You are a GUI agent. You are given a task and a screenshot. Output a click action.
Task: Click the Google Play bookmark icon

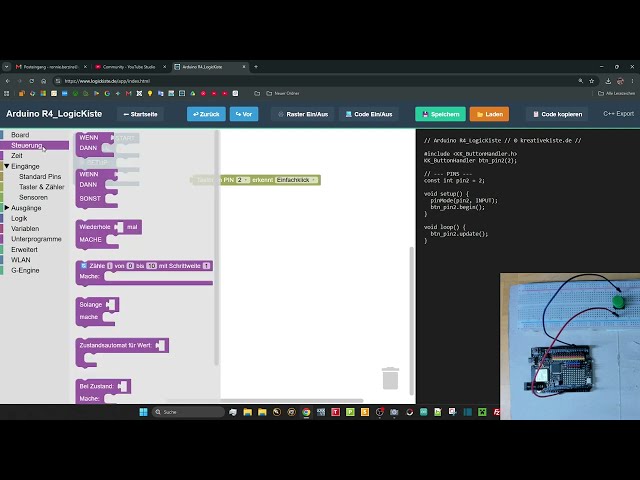click(x=96, y=93)
